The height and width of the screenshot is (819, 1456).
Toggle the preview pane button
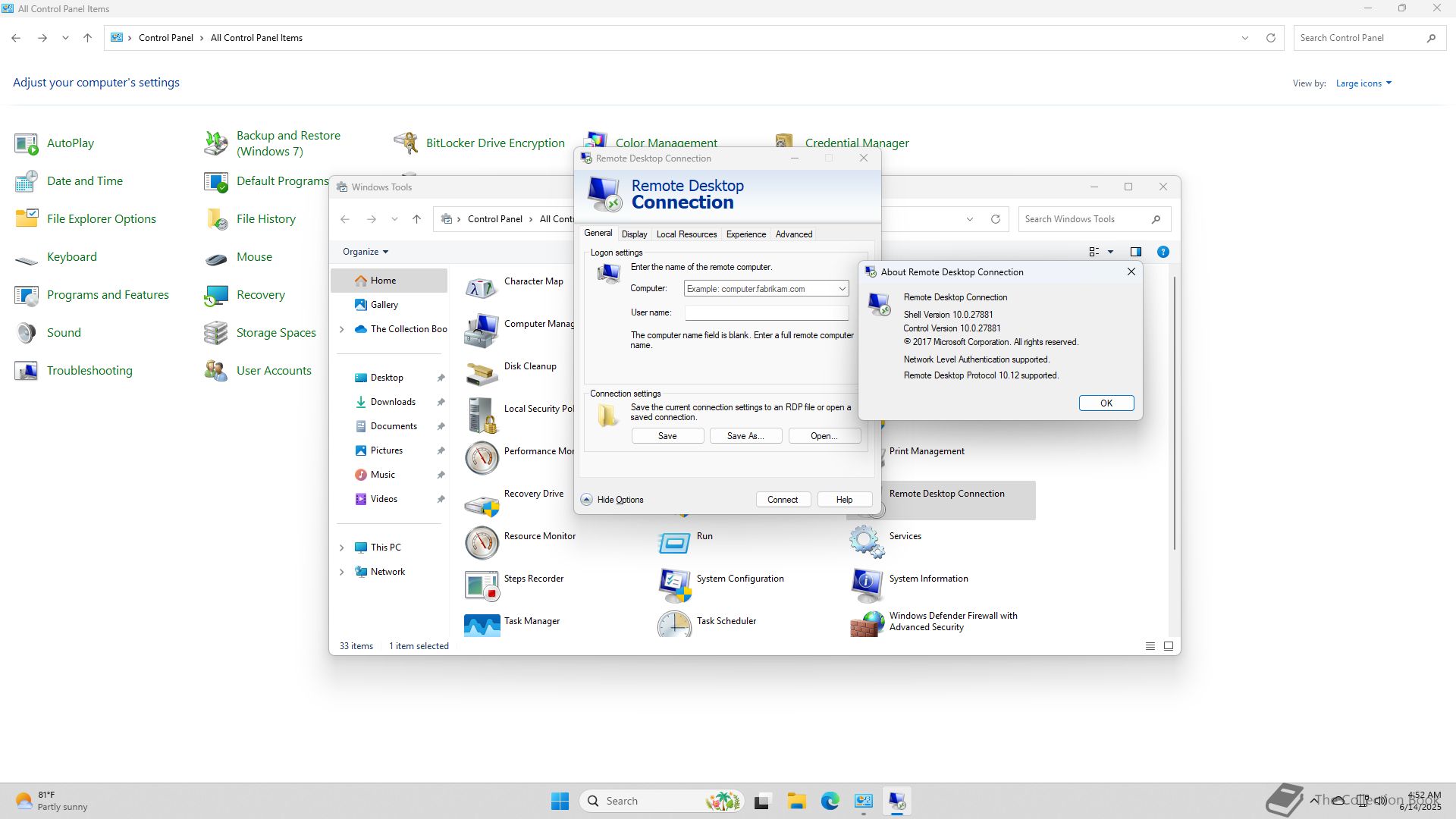[x=1135, y=252]
